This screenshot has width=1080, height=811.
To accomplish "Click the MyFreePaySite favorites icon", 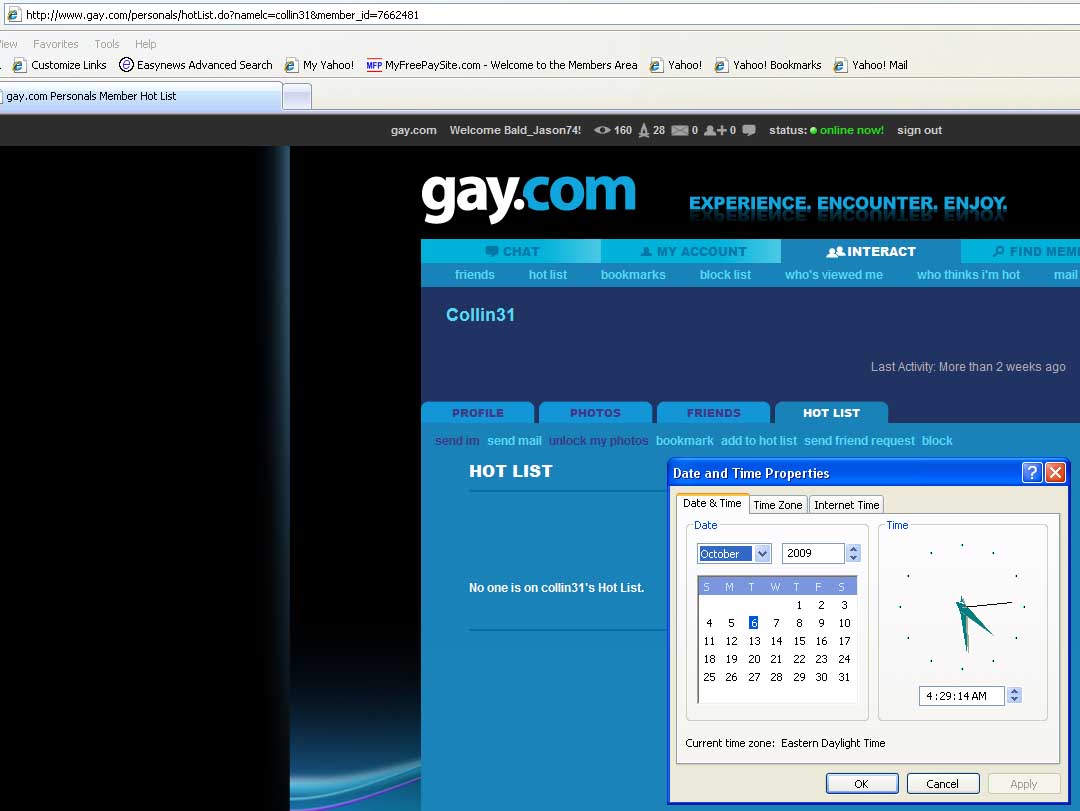I will click(374, 65).
